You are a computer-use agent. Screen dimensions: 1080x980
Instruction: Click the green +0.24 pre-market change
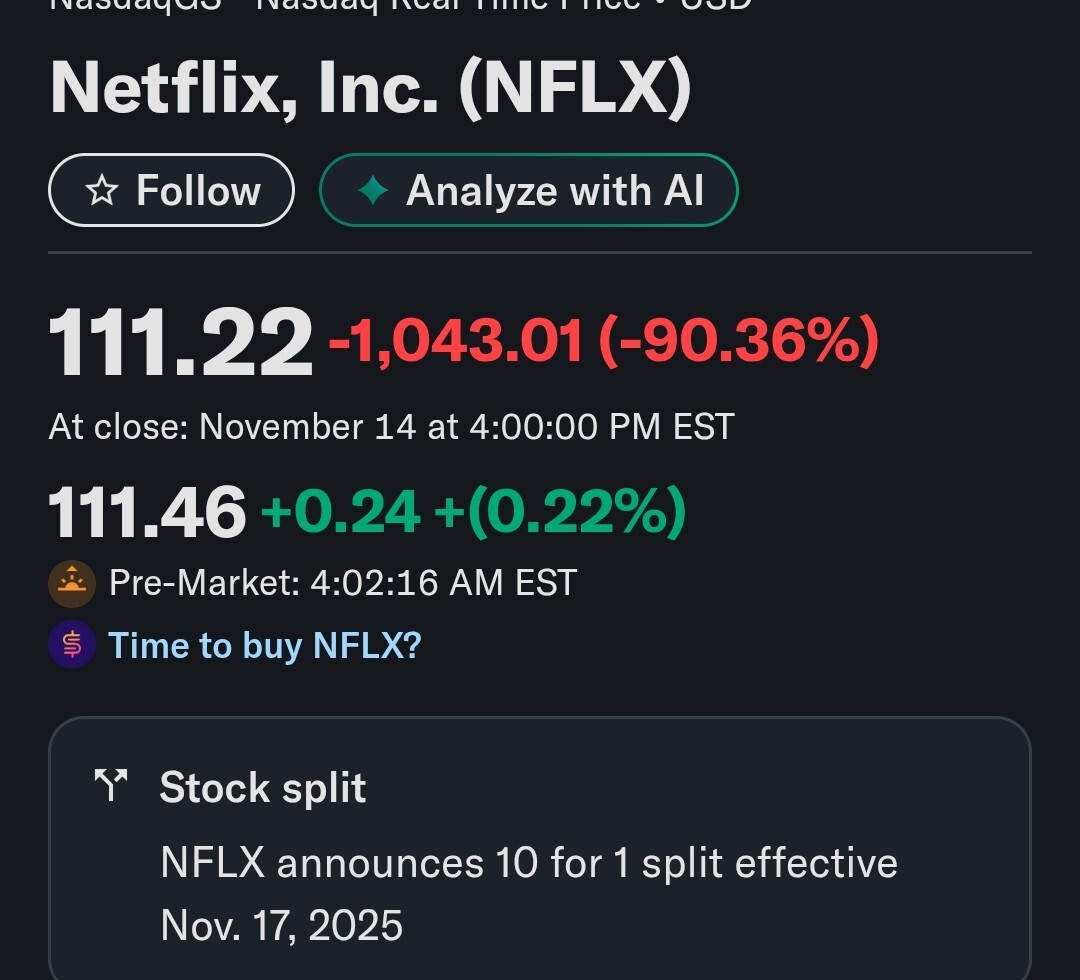point(340,512)
